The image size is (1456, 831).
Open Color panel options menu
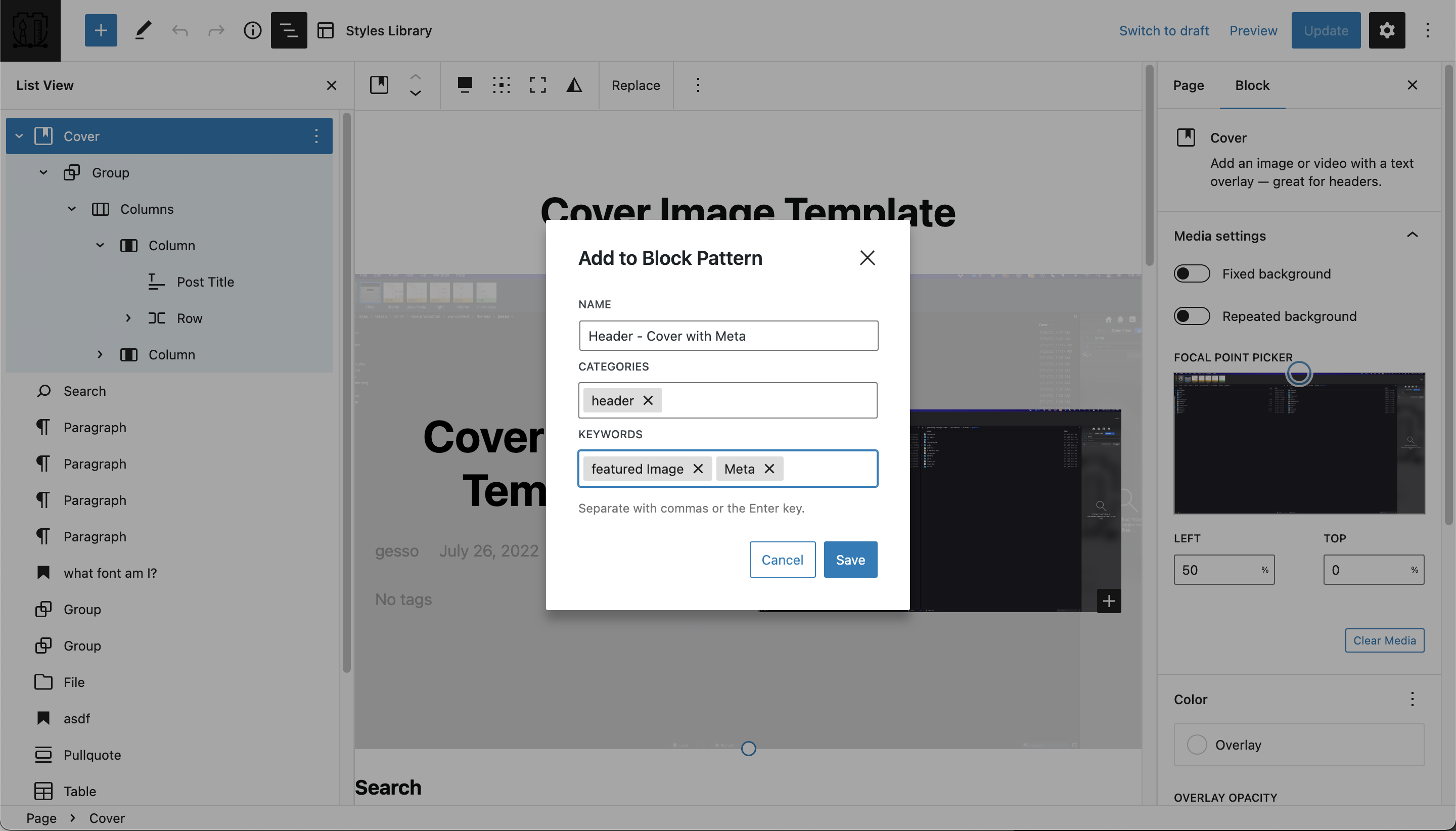pos(1412,699)
